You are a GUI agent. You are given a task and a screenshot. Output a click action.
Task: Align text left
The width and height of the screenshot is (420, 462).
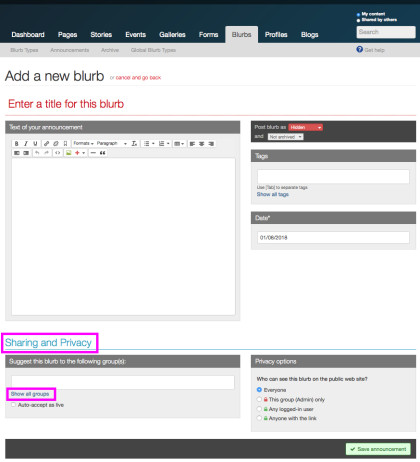(192, 144)
